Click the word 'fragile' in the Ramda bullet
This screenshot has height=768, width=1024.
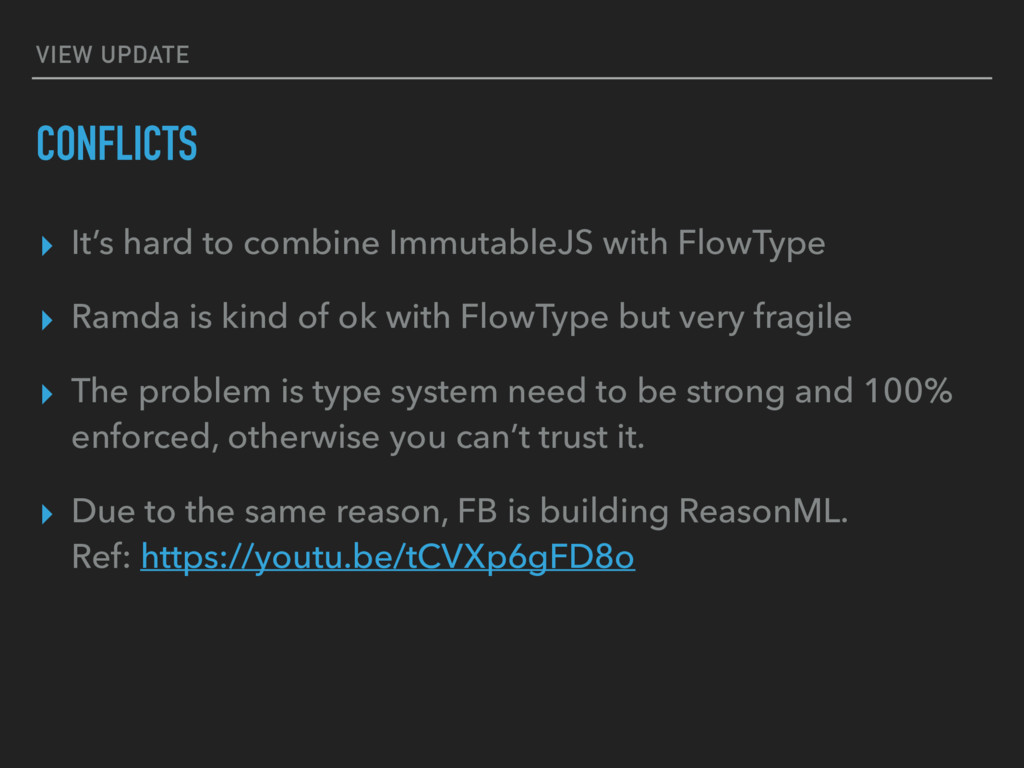click(x=803, y=317)
